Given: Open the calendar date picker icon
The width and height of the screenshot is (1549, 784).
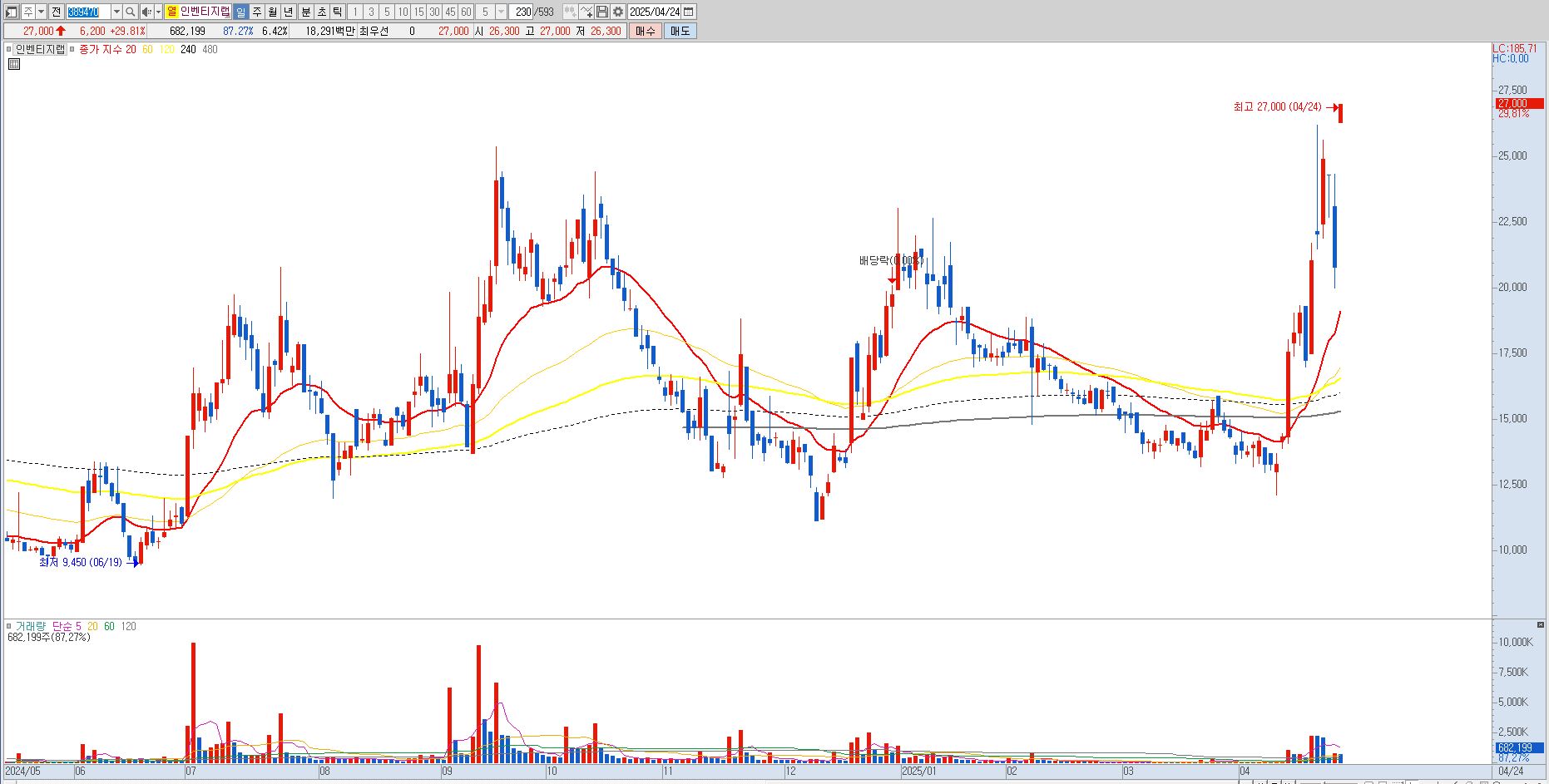Looking at the screenshot, I should coord(689,12).
